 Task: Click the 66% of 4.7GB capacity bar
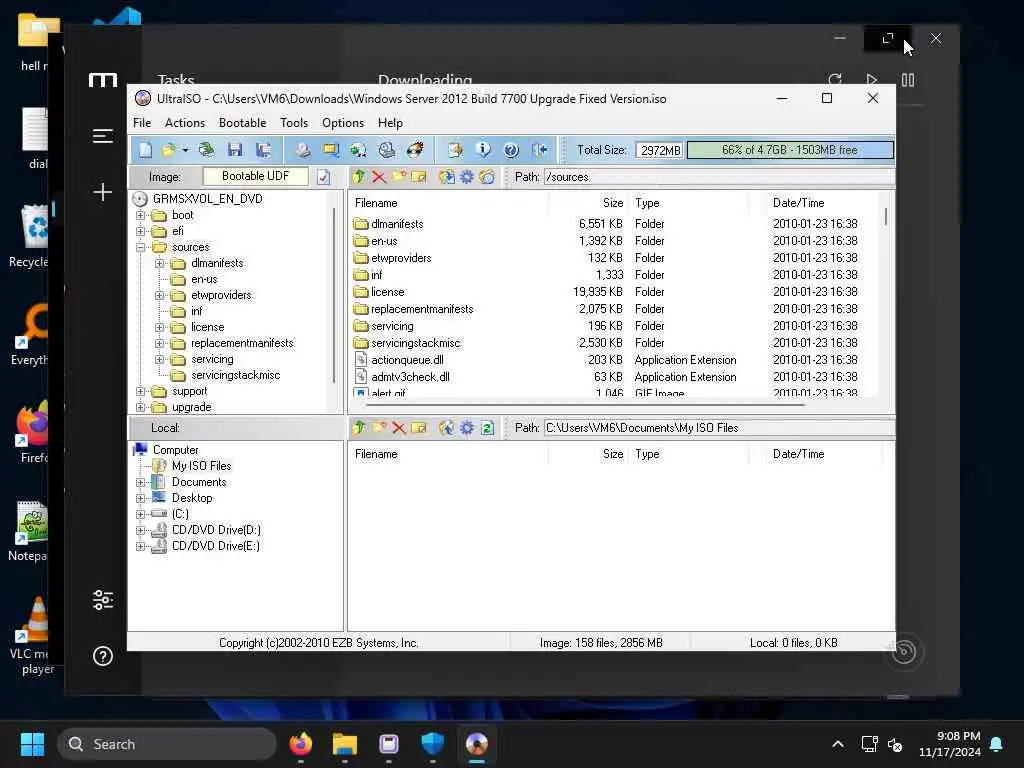click(790, 150)
